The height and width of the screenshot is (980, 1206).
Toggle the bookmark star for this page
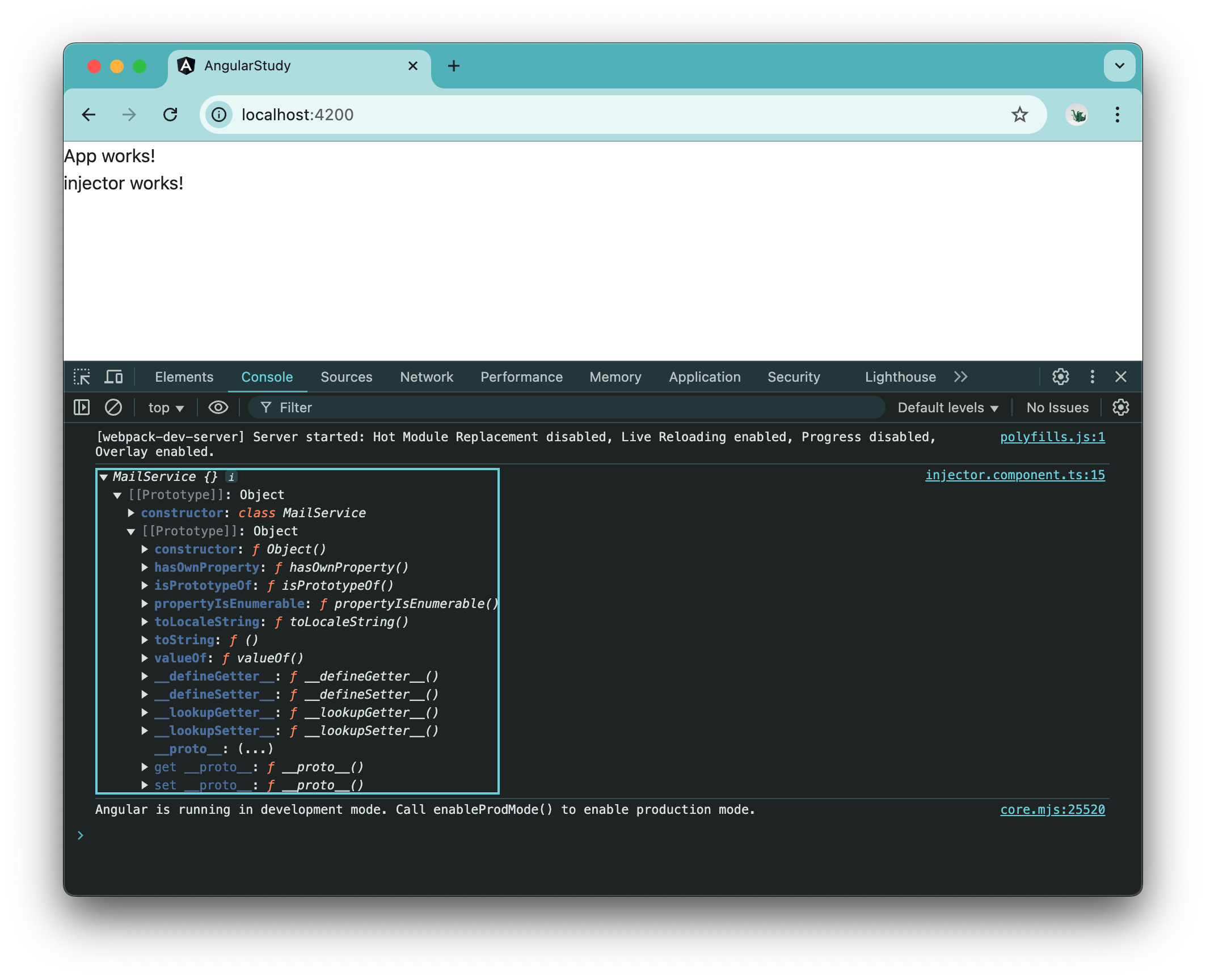tap(1021, 115)
